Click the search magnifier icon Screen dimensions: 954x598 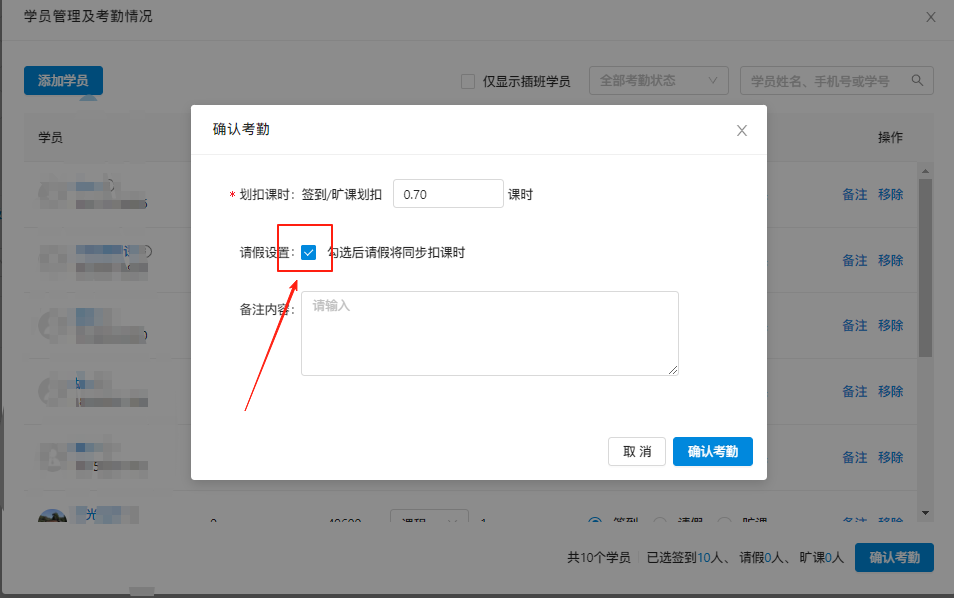coord(916,80)
